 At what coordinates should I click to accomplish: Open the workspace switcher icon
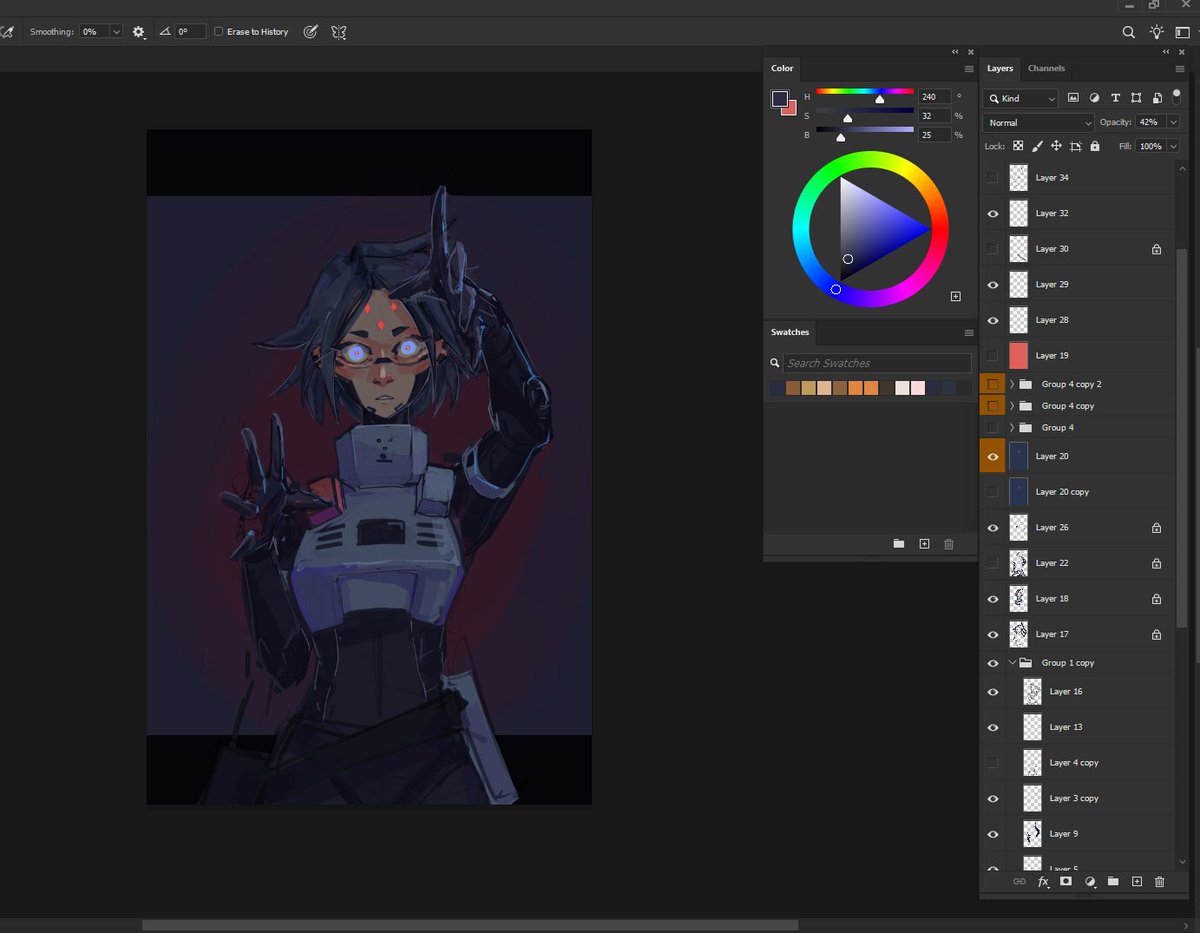[x=1183, y=32]
